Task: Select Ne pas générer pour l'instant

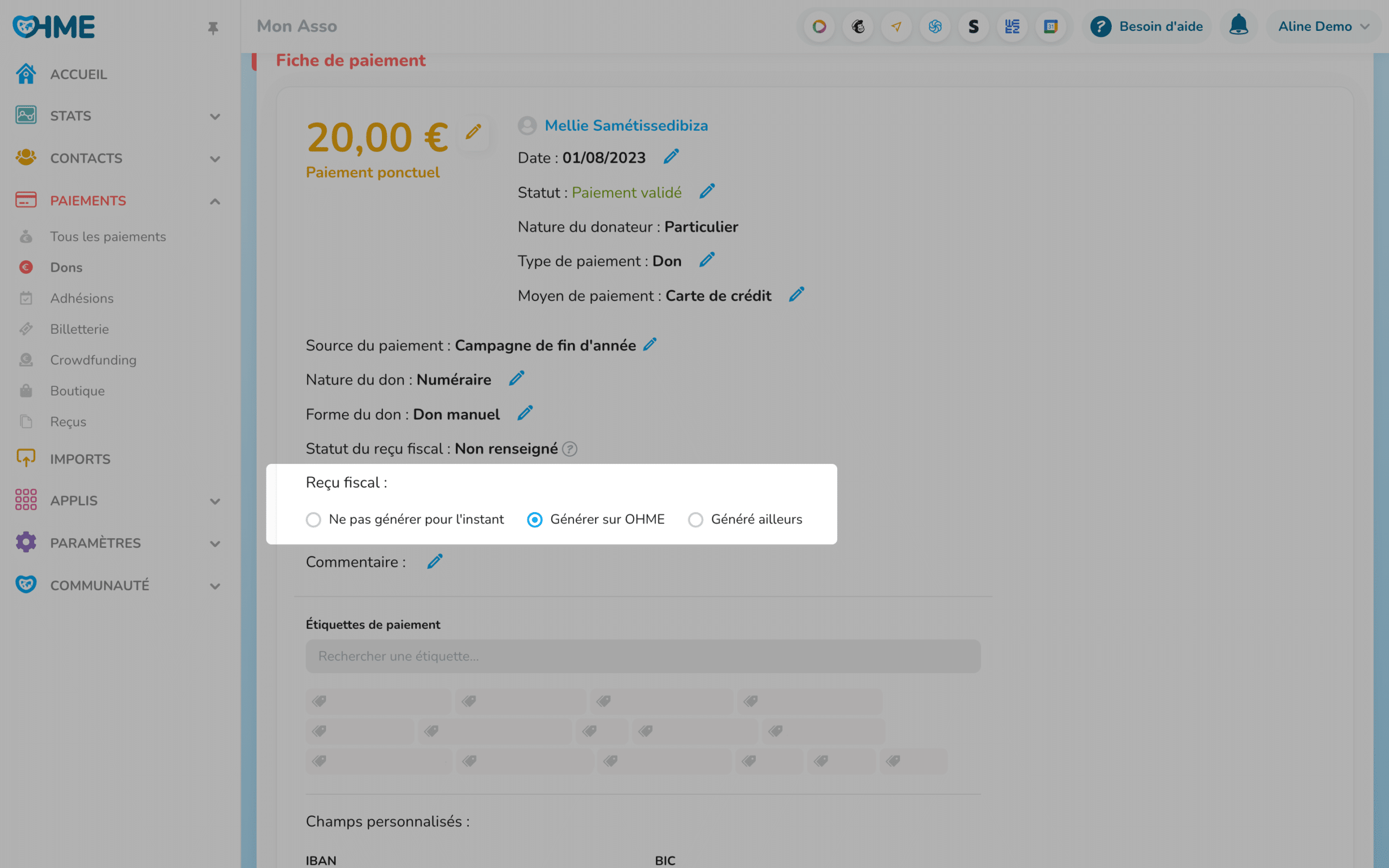Action: (x=314, y=520)
